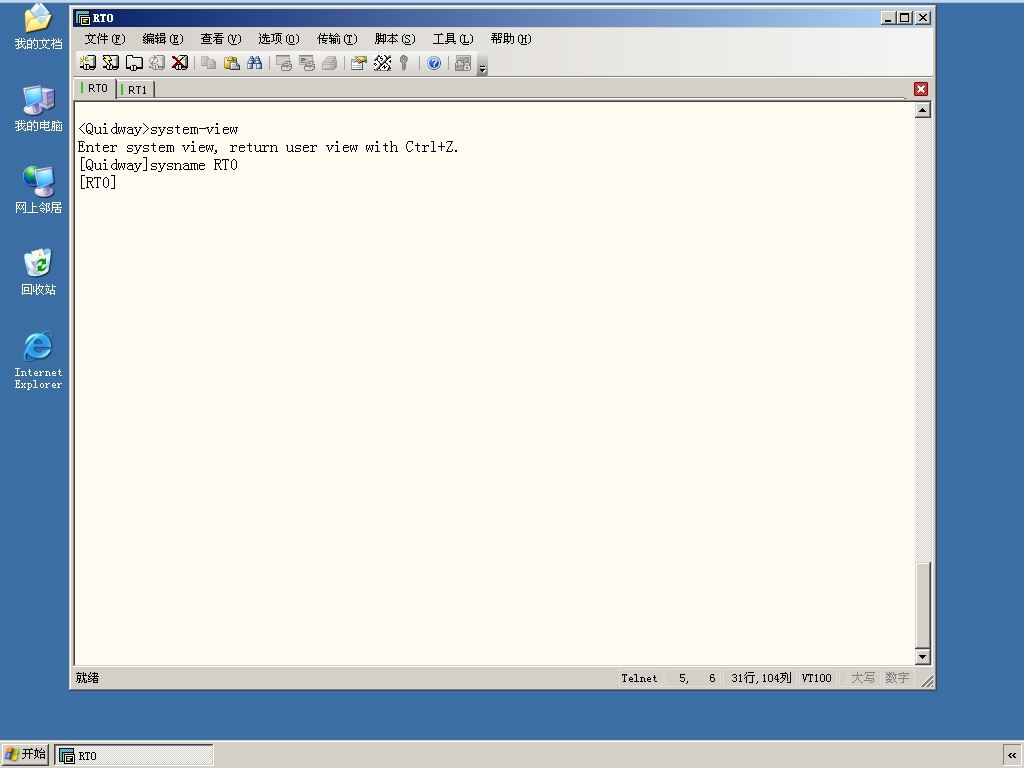Expand the system tray chevron

pyautogui.click(x=1012, y=755)
